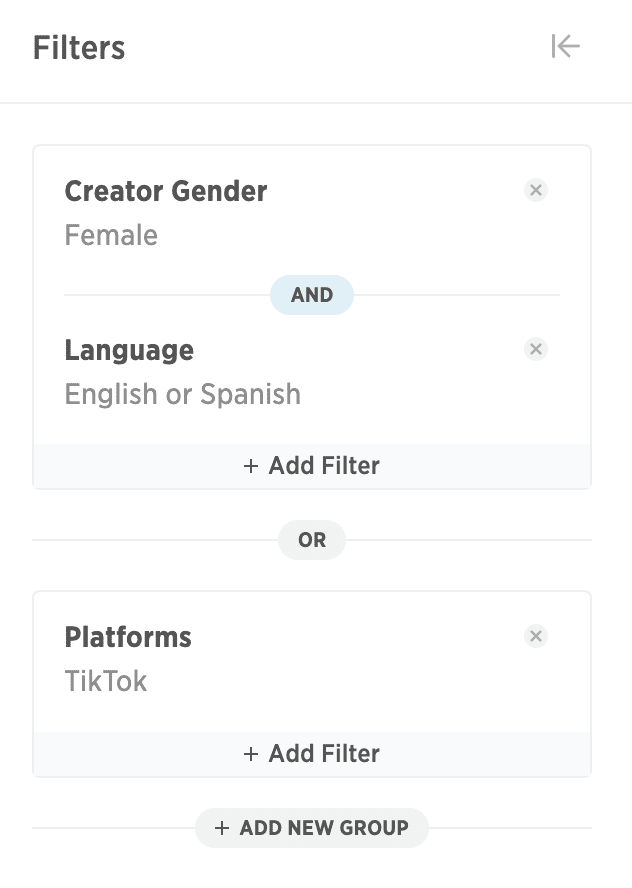Edit the TikTok platform value
632x888 pixels.
click(x=106, y=681)
